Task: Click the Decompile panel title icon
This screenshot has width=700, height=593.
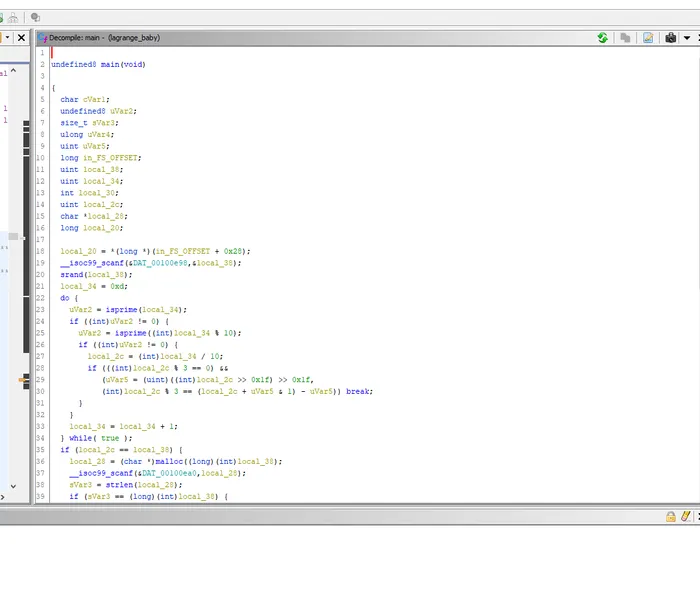Action: [x=42, y=37]
